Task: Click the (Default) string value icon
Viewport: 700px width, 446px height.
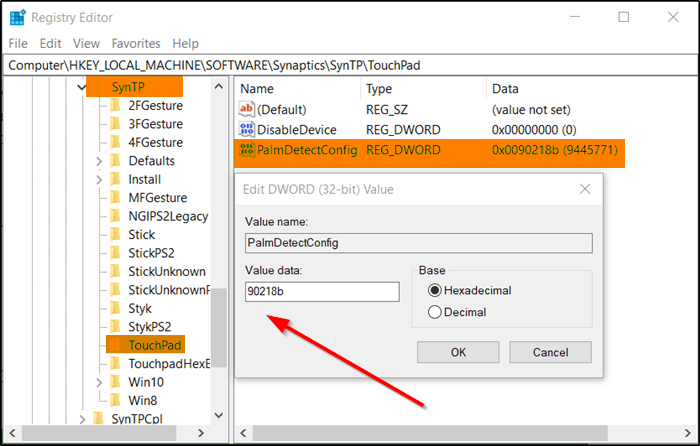Action: pyautogui.click(x=246, y=109)
